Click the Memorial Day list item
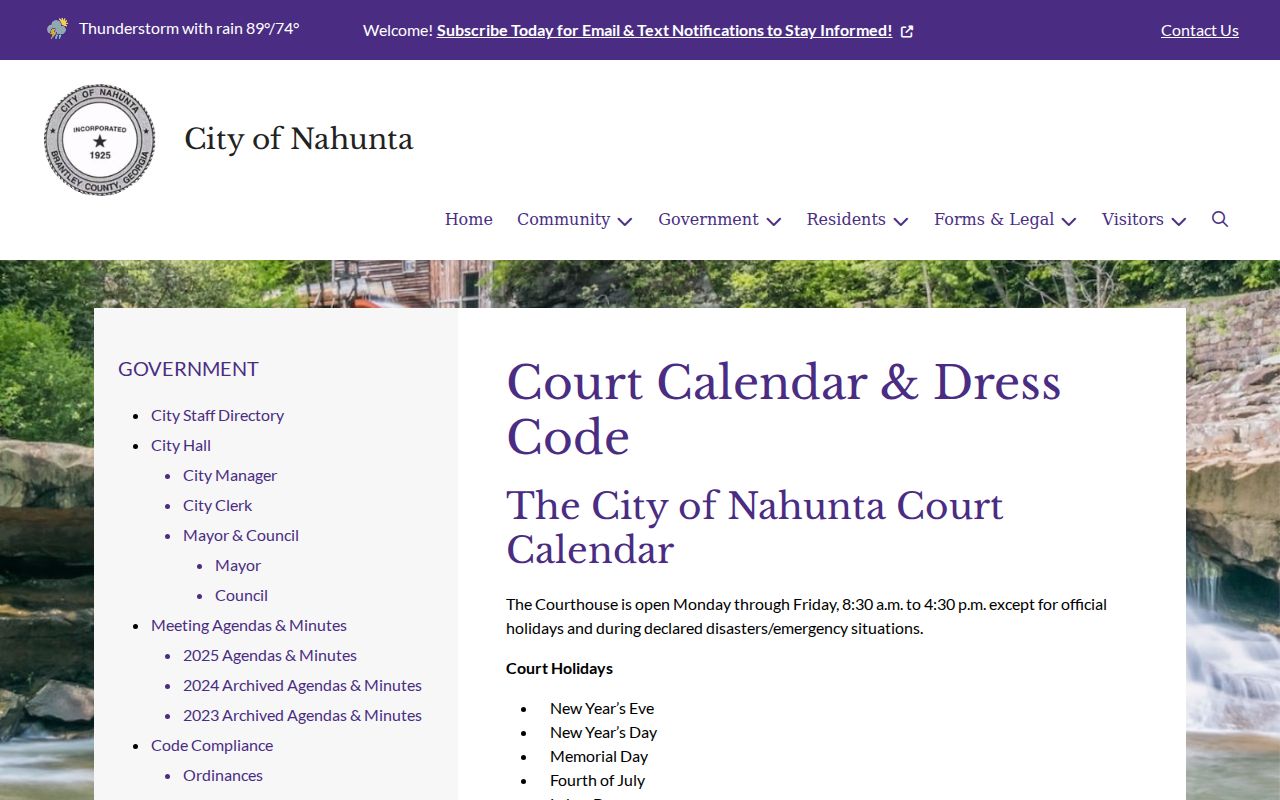 point(599,756)
